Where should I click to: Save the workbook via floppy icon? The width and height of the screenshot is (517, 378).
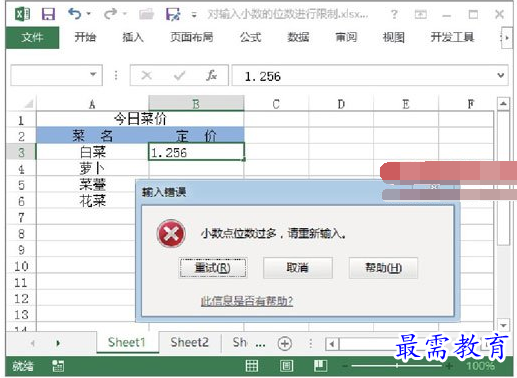click(48, 14)
